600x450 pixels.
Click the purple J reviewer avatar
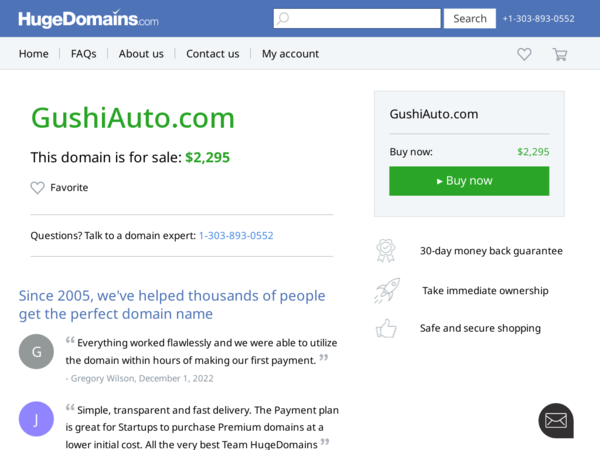(x=36, y=419)
